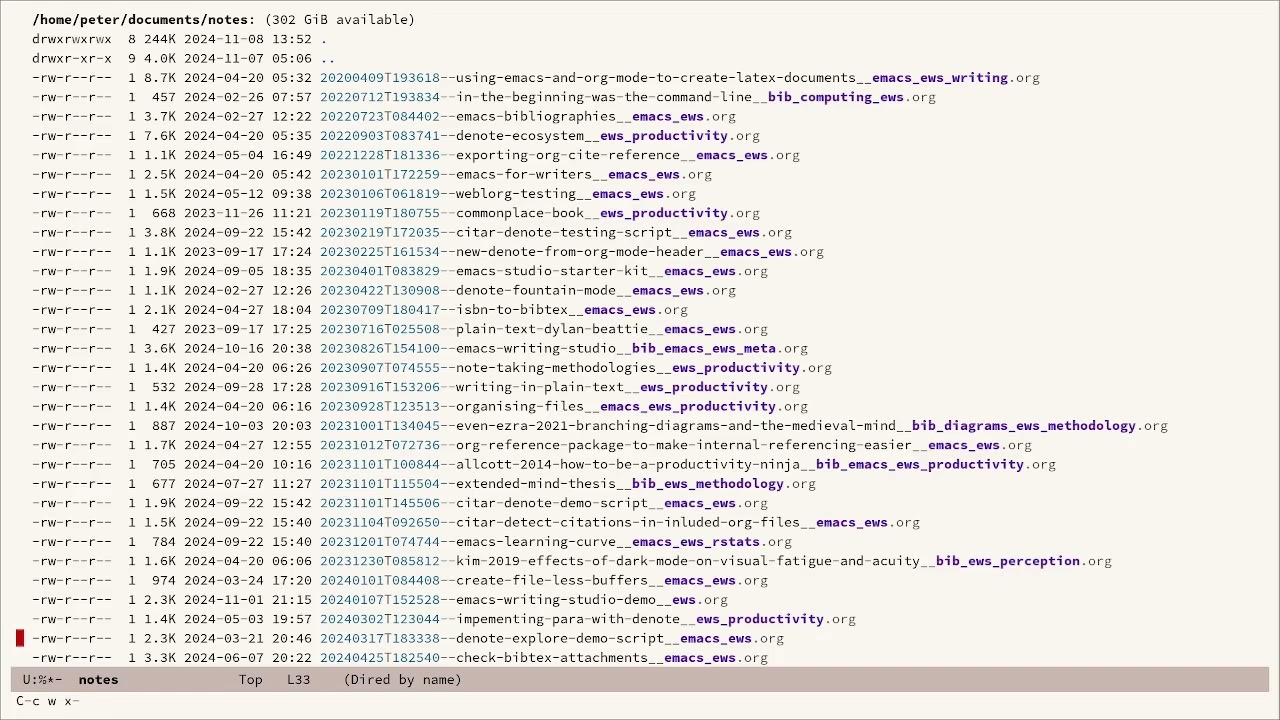Open create-file-less-buffers file
Screen dimensions: 1280x720
544,580
